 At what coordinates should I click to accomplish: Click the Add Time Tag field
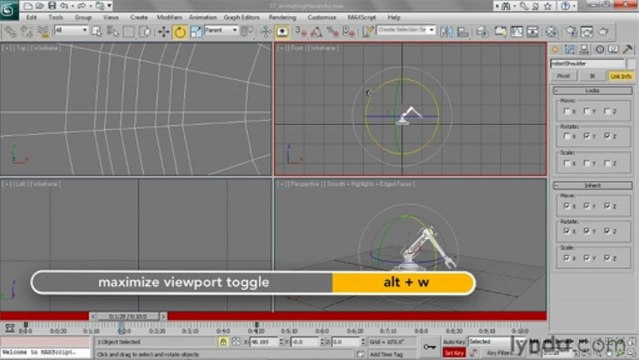[x=392, y=354]
